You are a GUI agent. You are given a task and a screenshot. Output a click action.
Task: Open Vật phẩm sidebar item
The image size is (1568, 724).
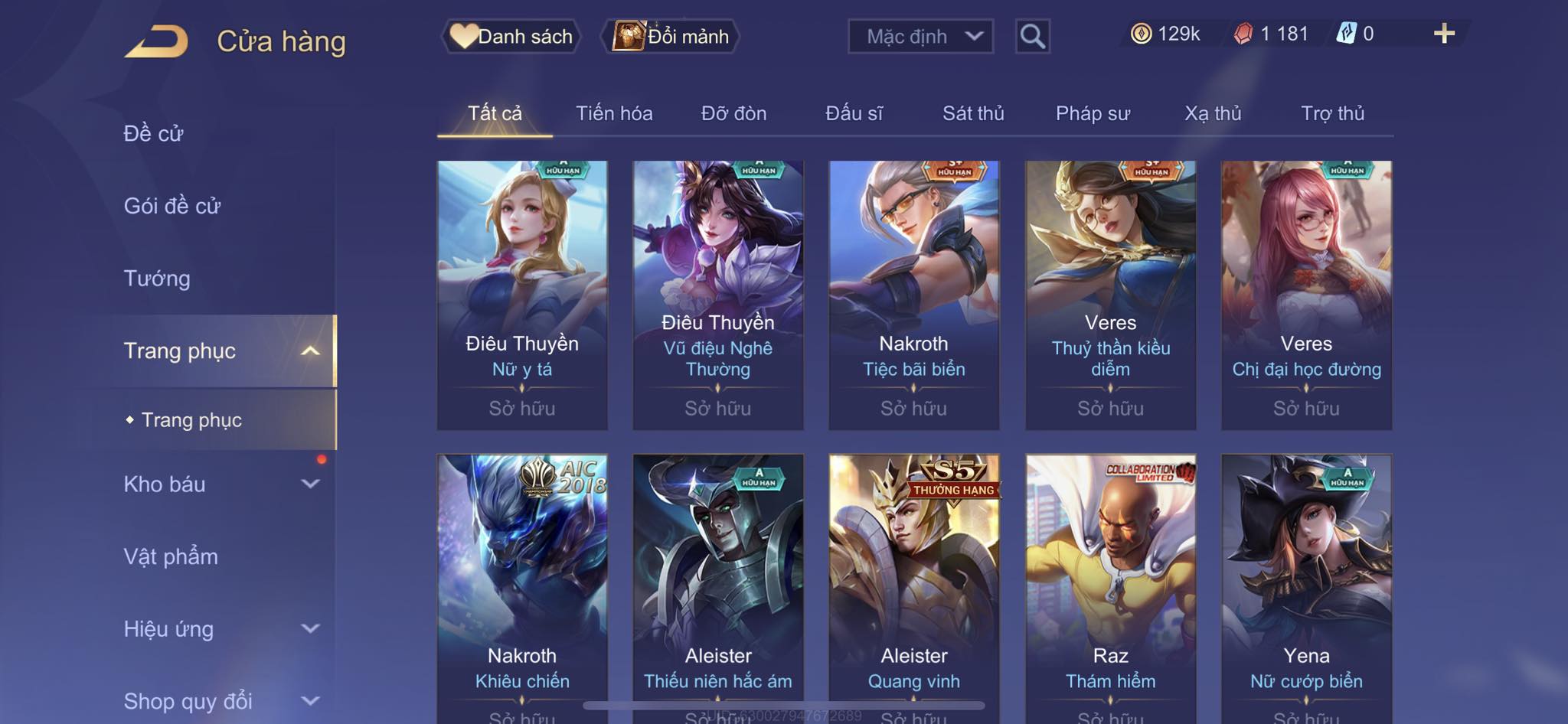(x=171, y=556)
